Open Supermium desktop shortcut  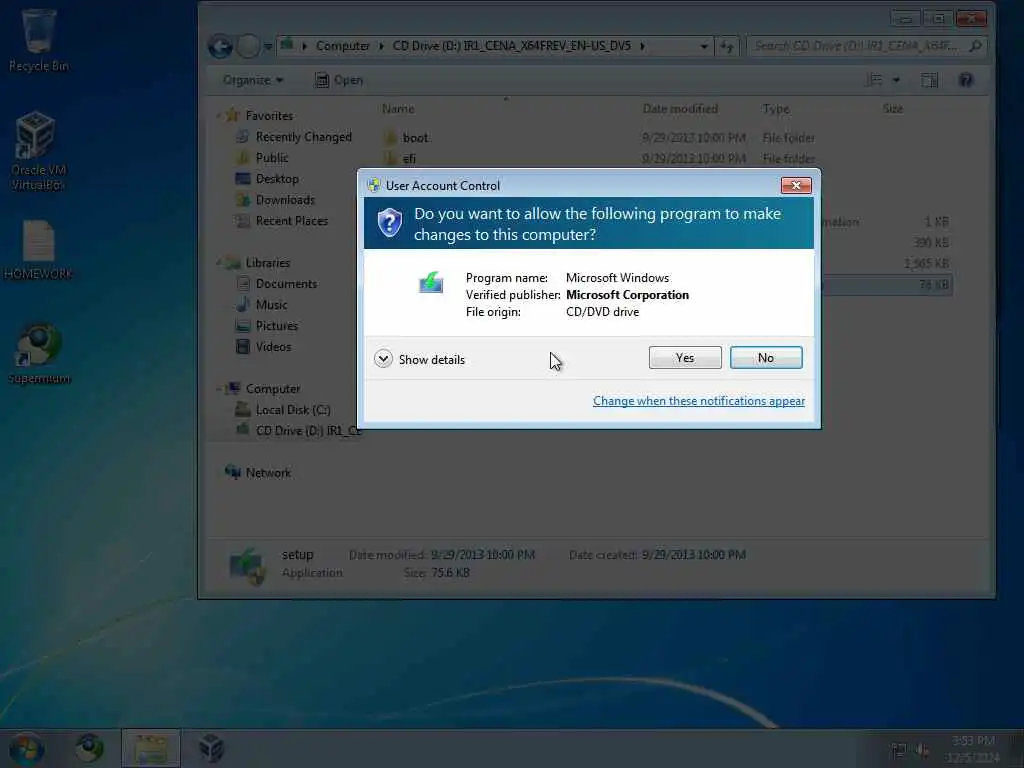click(x=39, y=354)
